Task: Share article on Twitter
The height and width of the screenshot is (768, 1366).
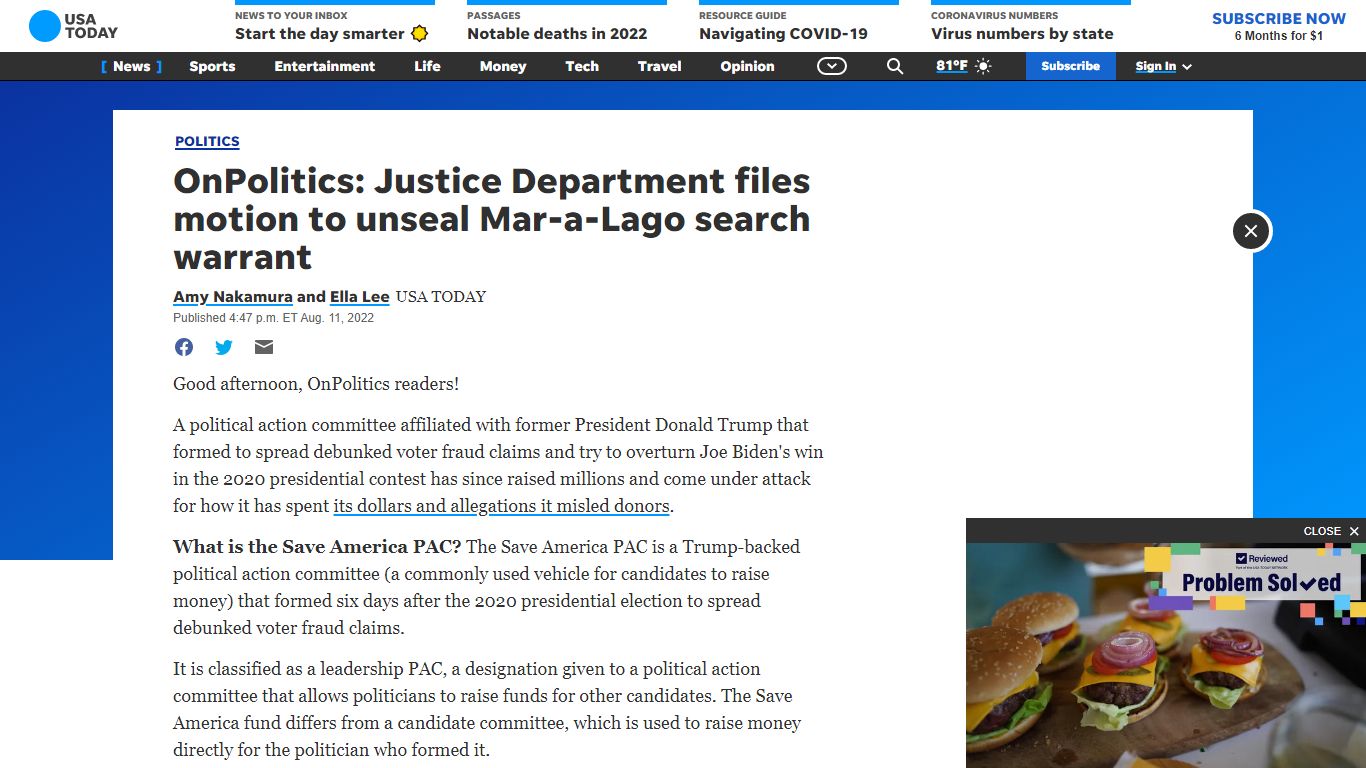Action: click(224, 347)
